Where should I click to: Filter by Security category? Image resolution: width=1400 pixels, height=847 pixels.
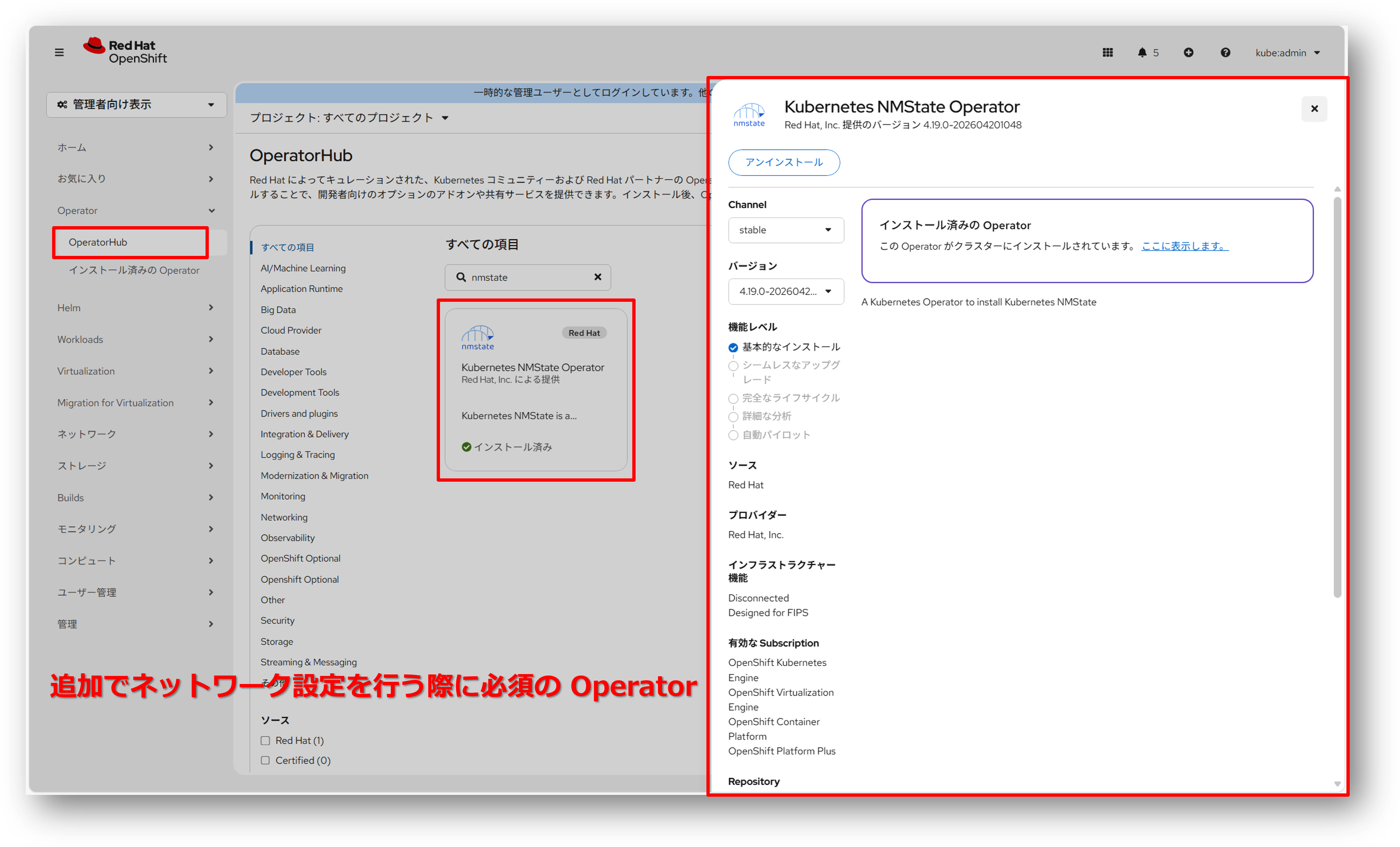[277, 620]
